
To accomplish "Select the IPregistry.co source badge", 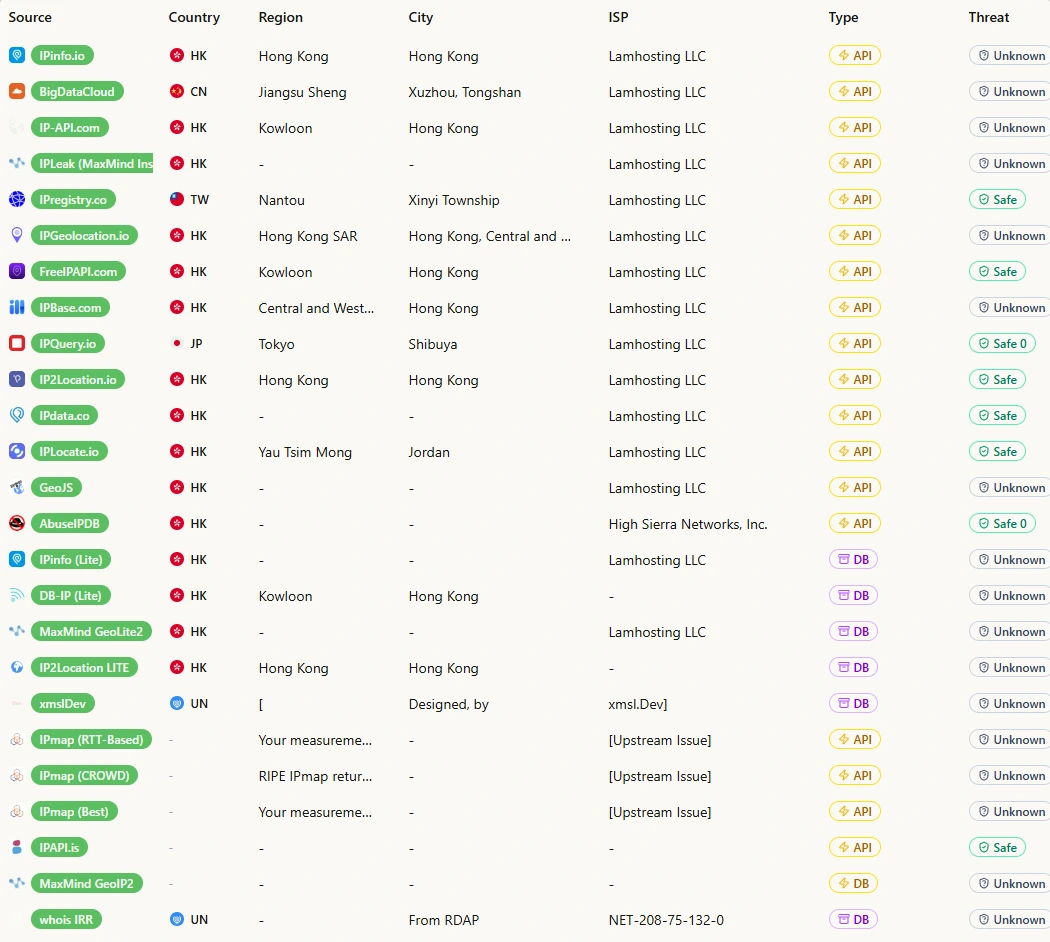I will (x=73, y=199).
